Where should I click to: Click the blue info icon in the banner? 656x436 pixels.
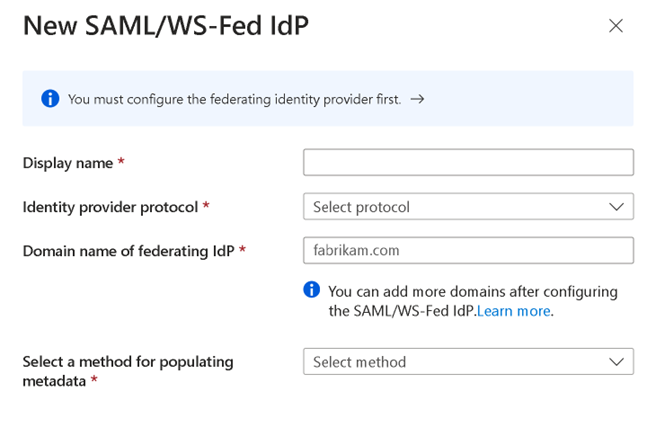(50, 99)
